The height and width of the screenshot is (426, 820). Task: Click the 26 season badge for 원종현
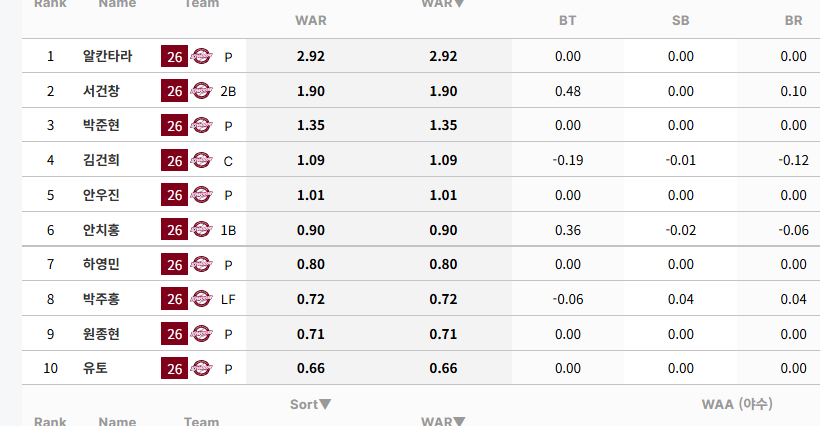pos(174,334)
